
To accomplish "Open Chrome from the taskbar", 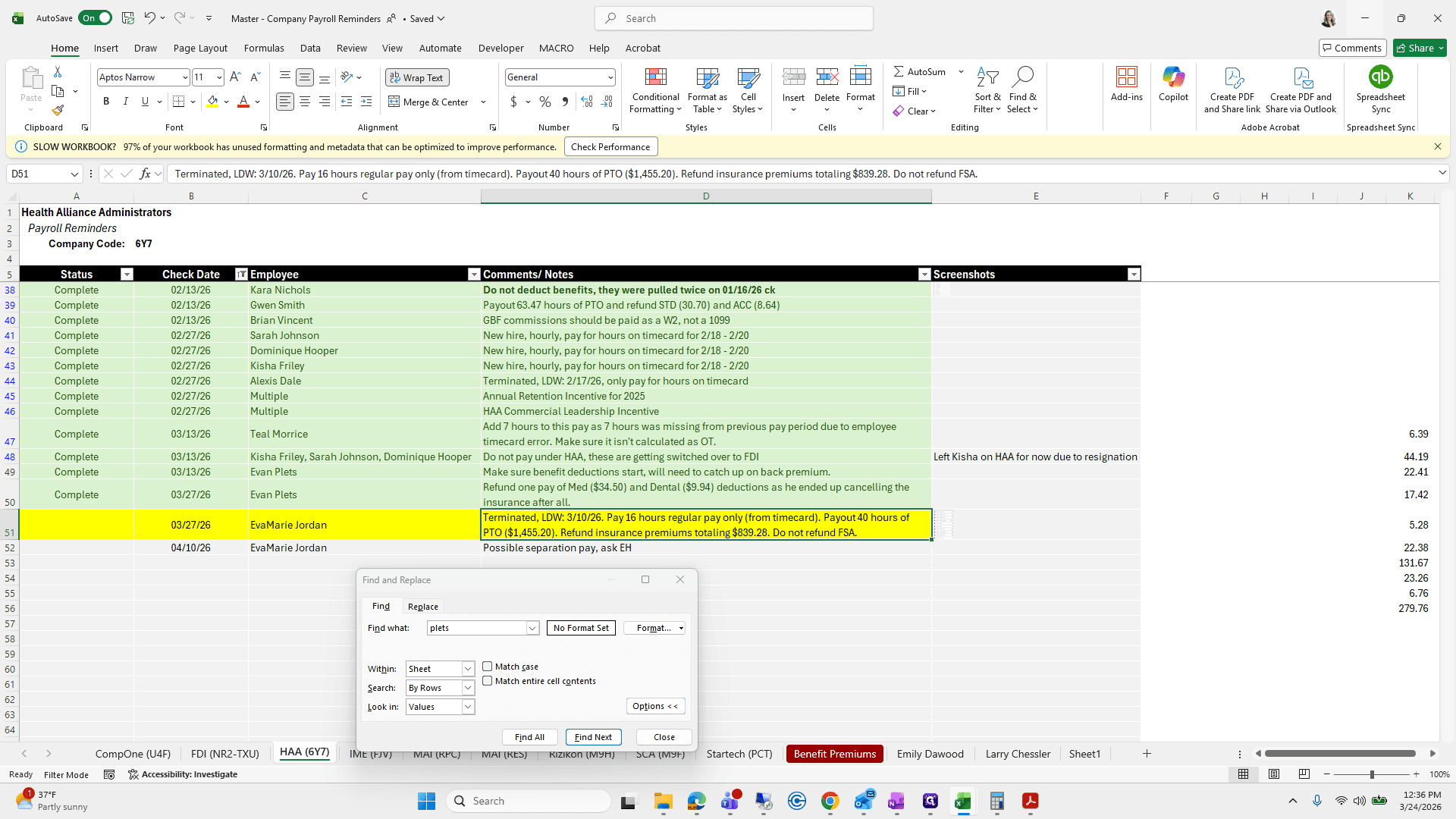I will pyautogui.click(x=830, y=801).
